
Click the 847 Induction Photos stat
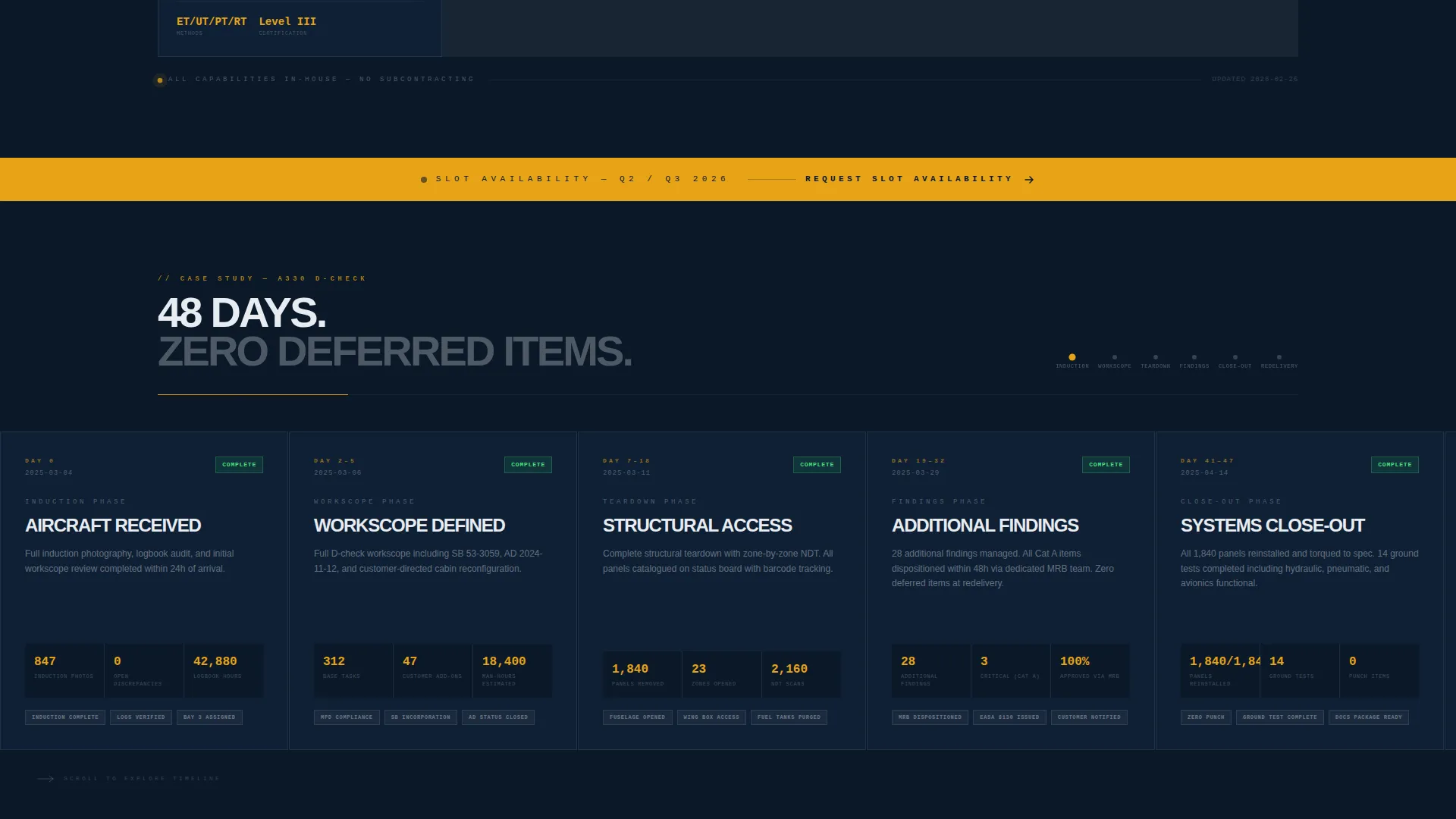click(64, 670)
